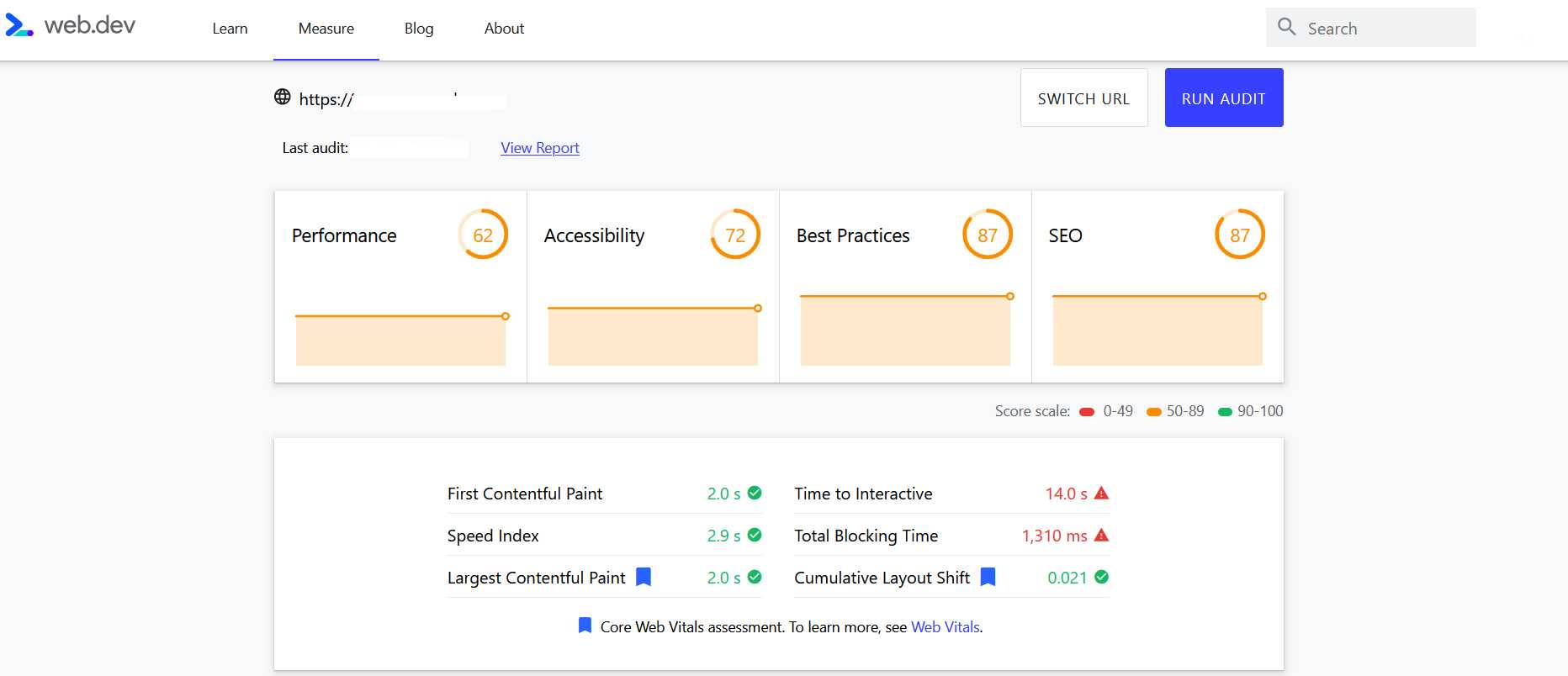Click the Accessibility card title
The image size is (1568, 676).
click(594, 236)
